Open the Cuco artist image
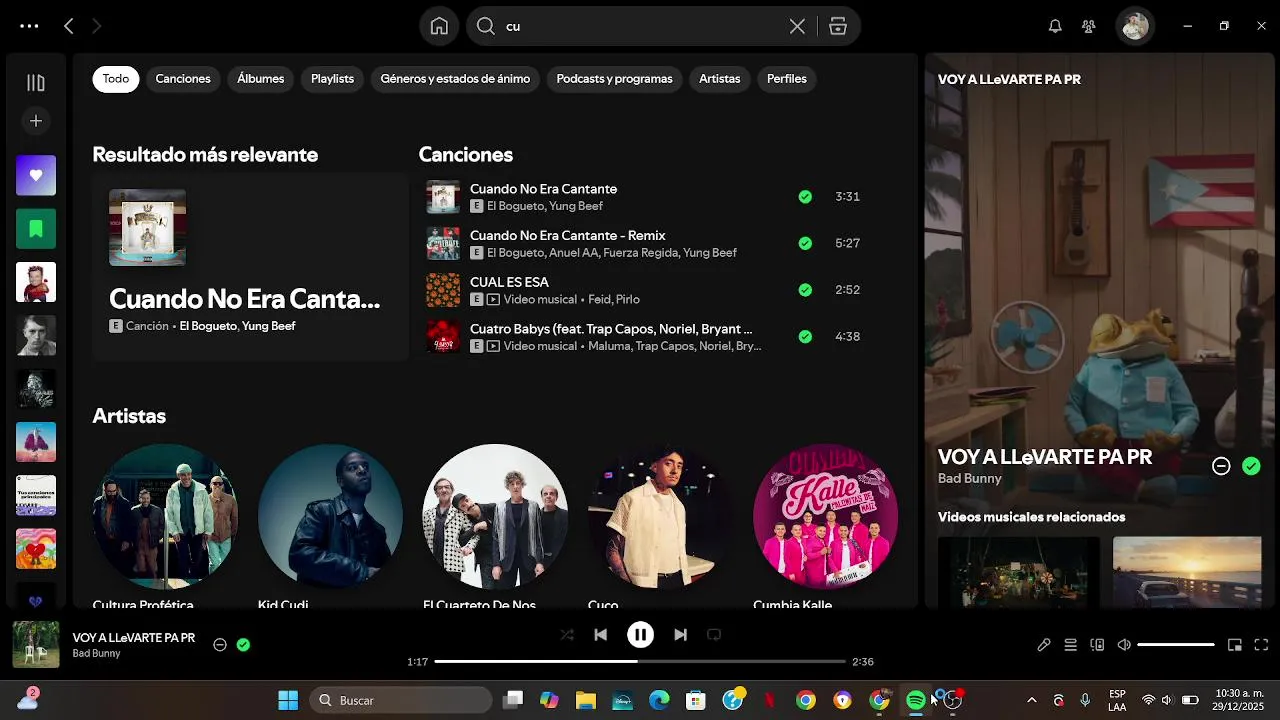 [x=660, y=517]
